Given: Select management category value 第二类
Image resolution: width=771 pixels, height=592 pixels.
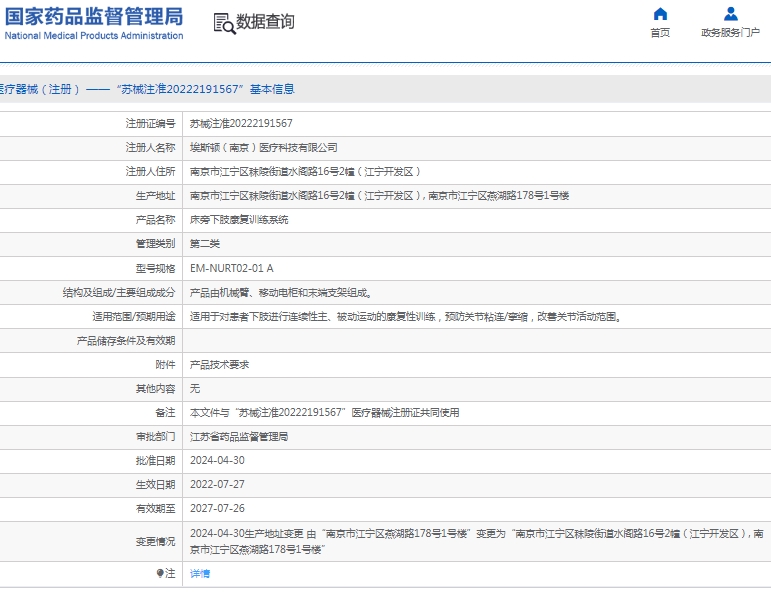Looking at the screenshot, I should tap(205, 244).
